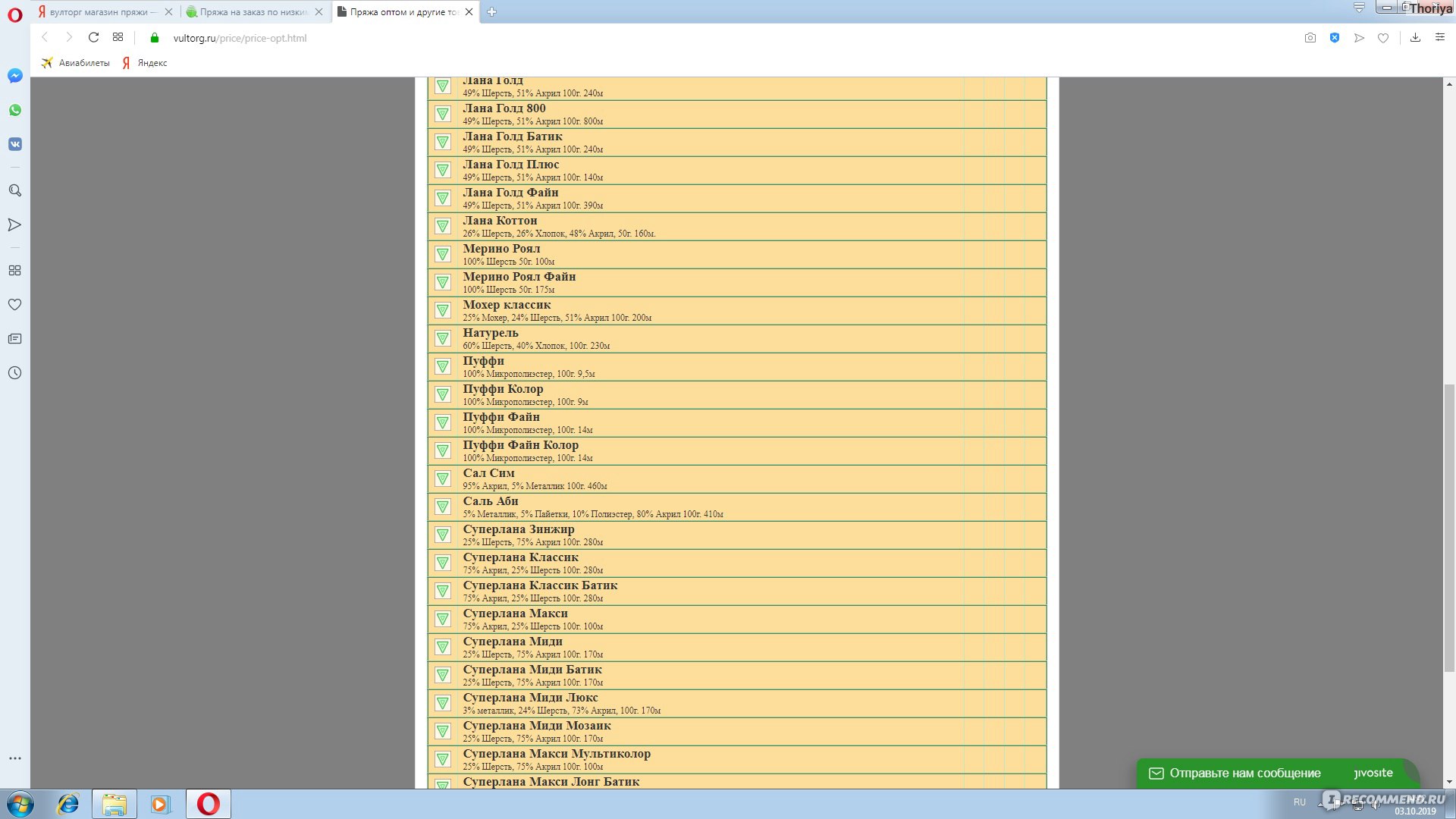Expand the Лана Голд 800 row
1456x819 pixels.
pos(443,115)
